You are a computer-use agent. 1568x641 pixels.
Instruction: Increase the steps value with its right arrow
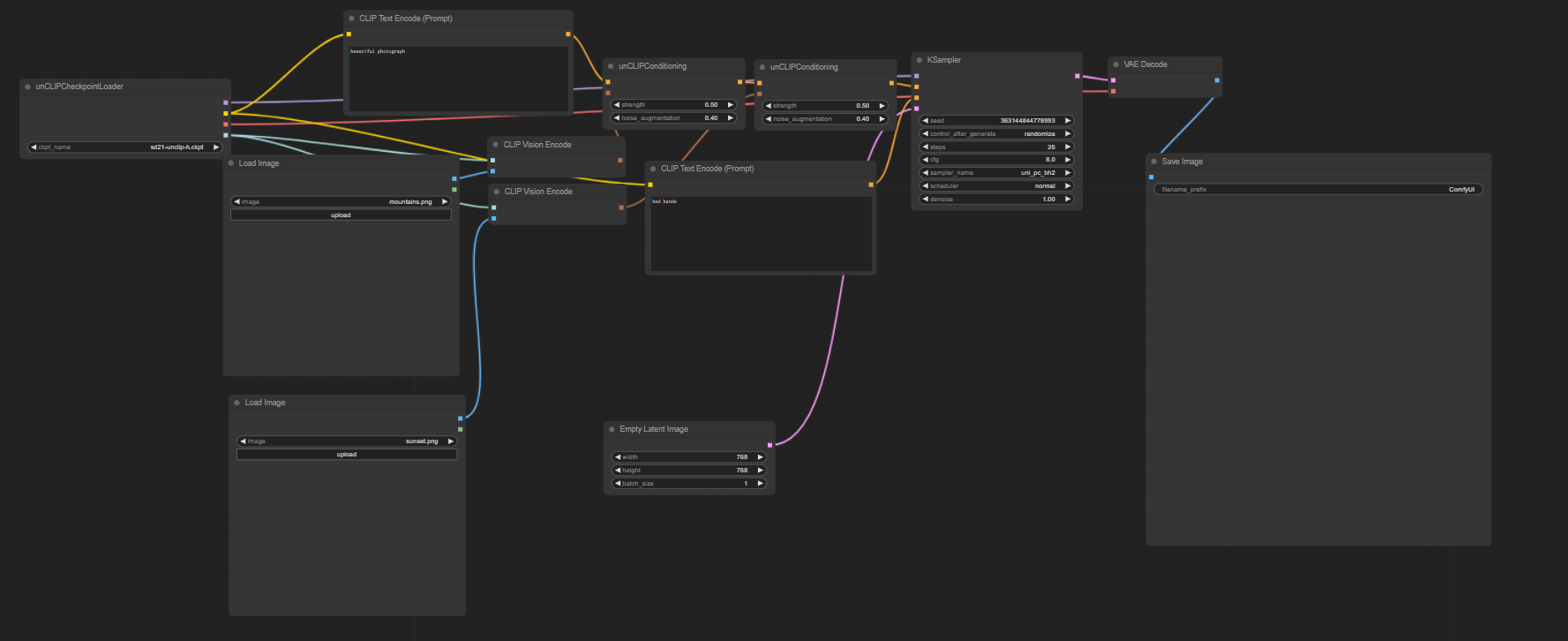[1068, 147]
